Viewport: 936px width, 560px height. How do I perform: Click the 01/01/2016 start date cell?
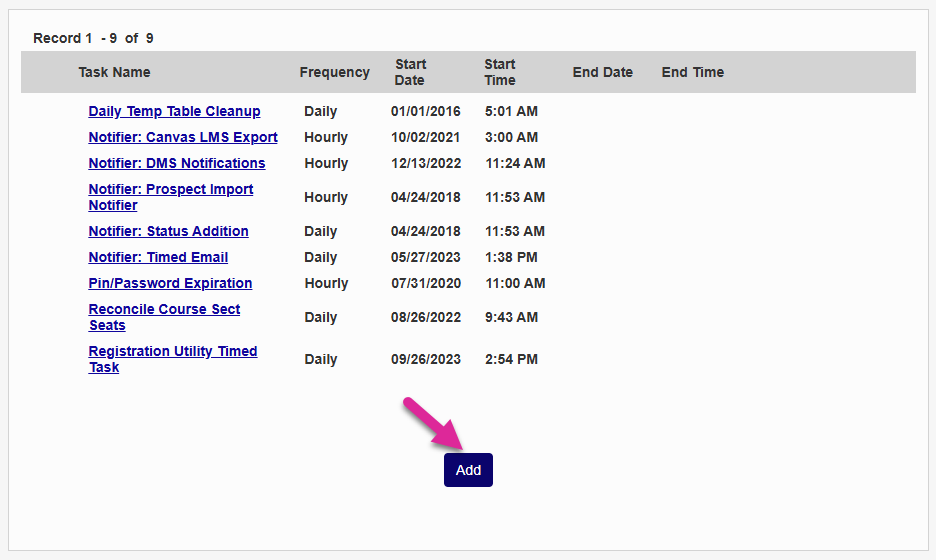tap(426, 111)
